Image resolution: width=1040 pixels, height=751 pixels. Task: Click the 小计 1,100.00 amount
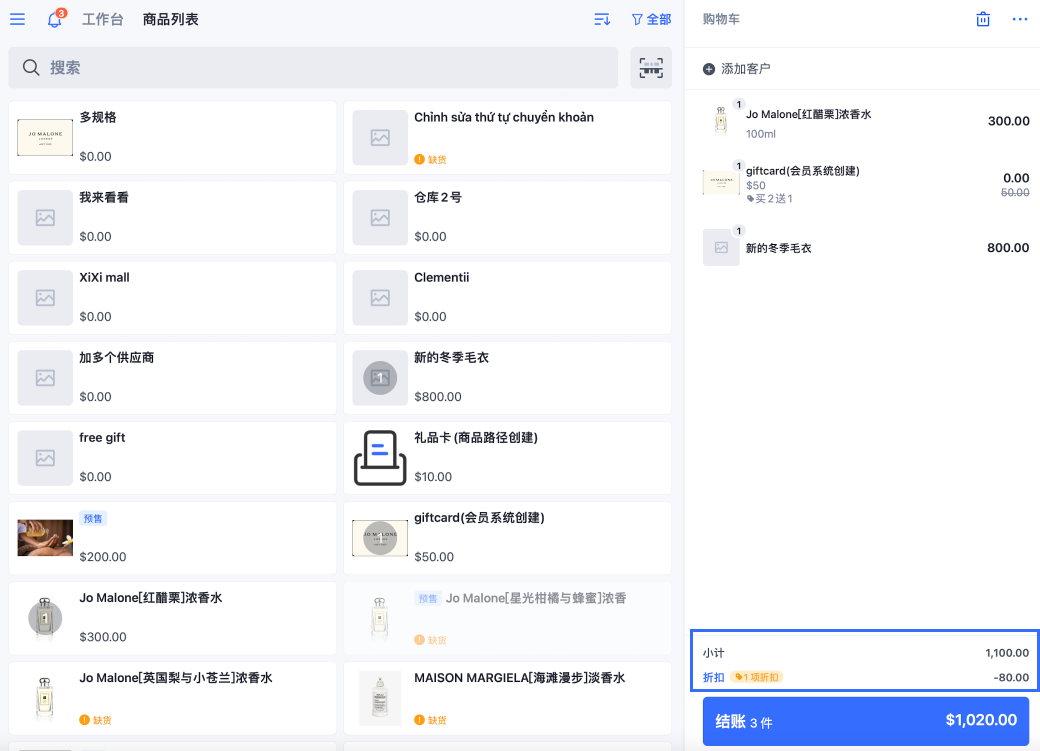pyautogui.click(x=1007, y=653)
